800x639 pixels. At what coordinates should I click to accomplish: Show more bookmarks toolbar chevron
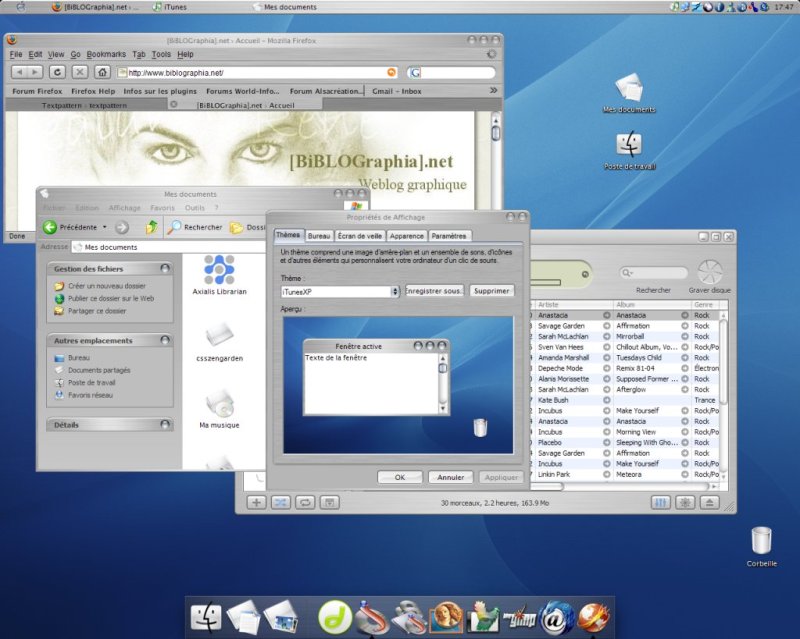pyautogui.click(x=493, y=90)
